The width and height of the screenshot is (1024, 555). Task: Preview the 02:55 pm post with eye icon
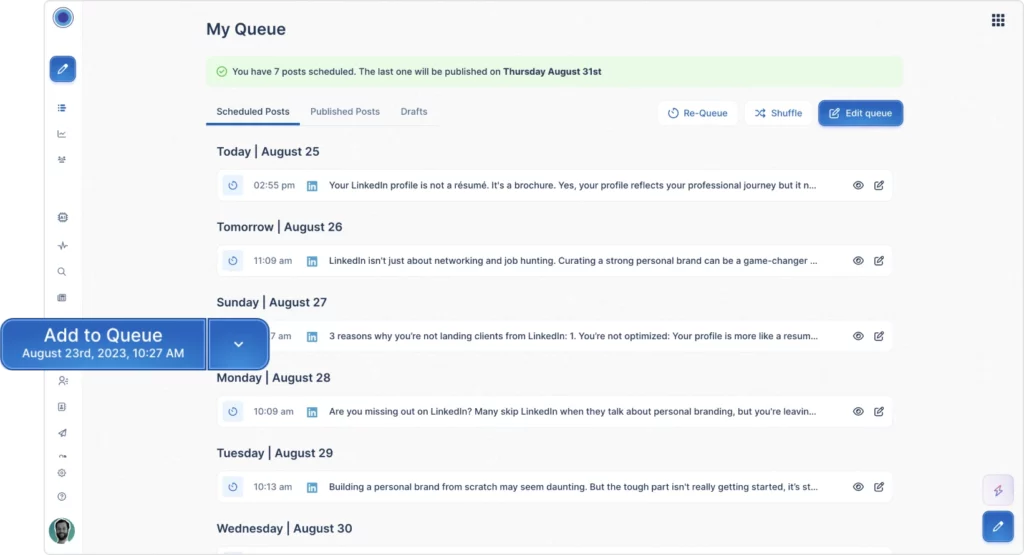coord(858,185)
